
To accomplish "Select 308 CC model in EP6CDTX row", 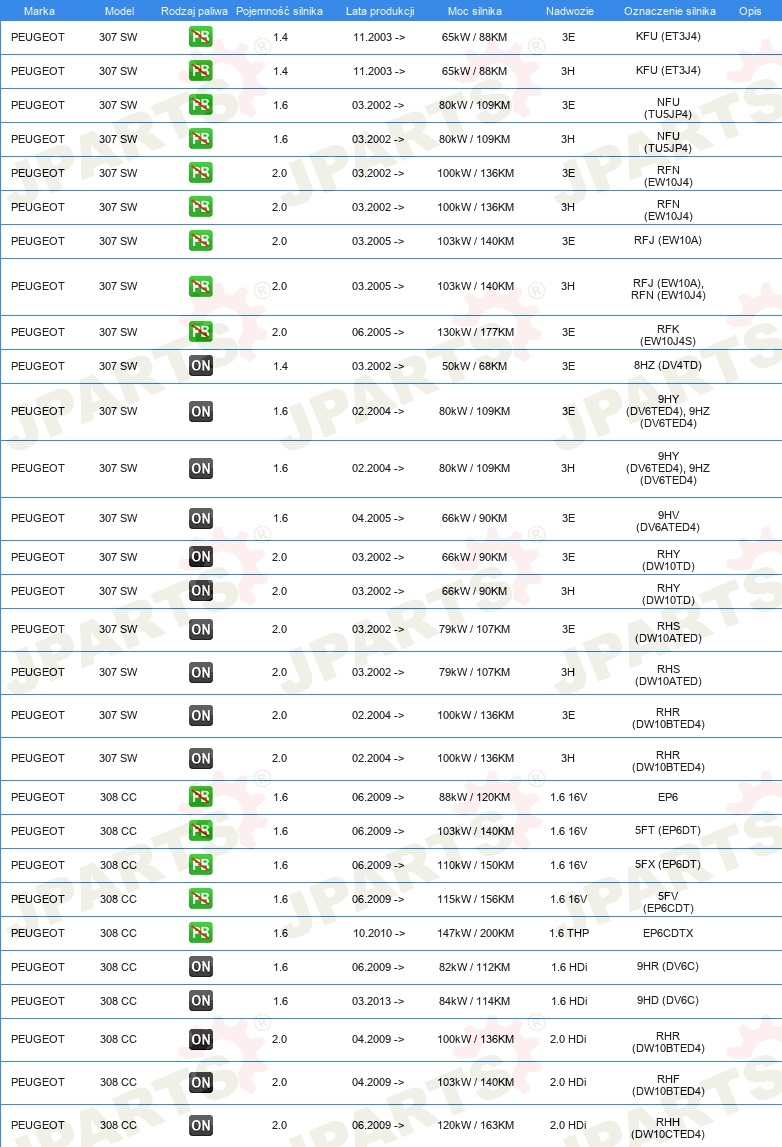I will 119,933.
